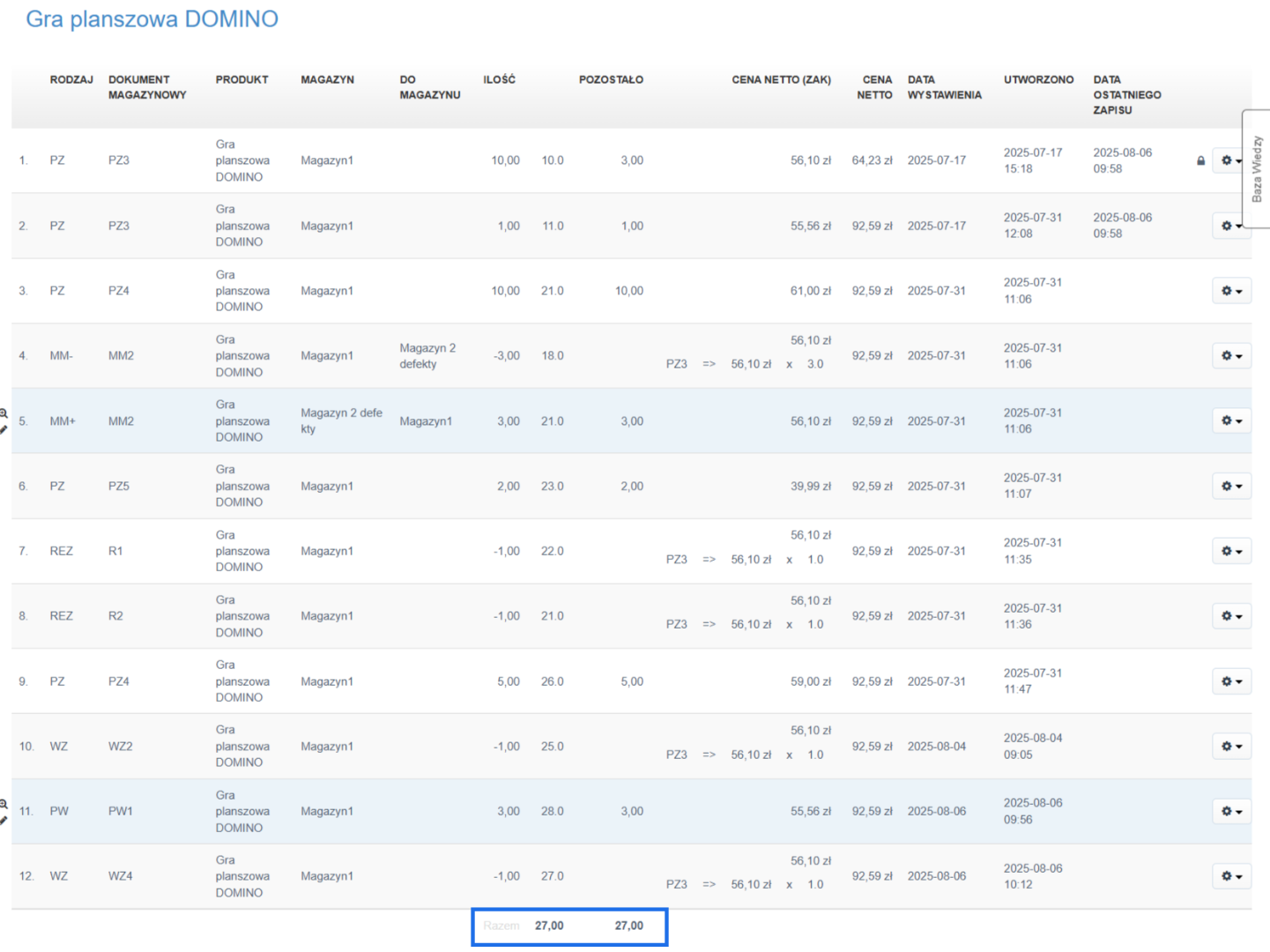1270x952 pixels.
Task: Open the gear actions menu for row 7
Action: click(x=1231, y=551)
